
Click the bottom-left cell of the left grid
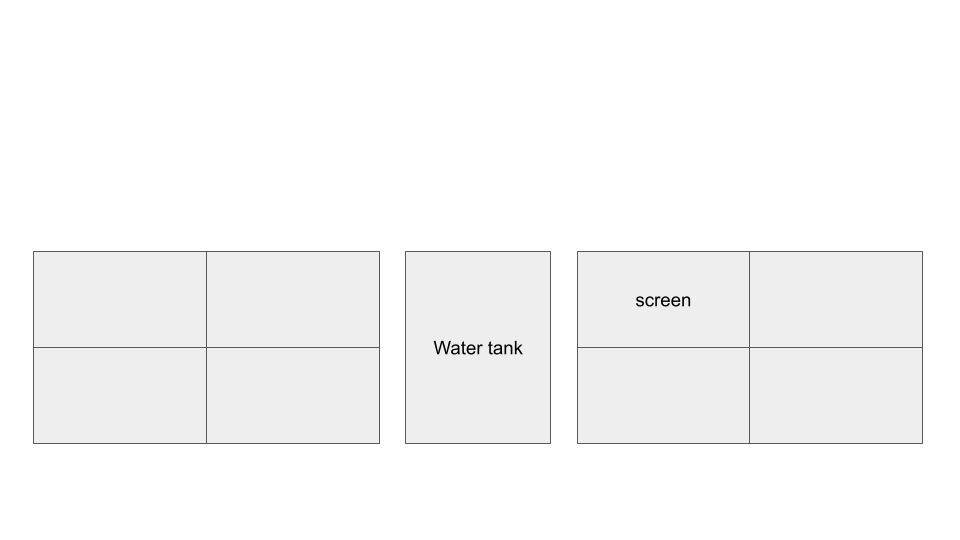(x=120, y=395)
